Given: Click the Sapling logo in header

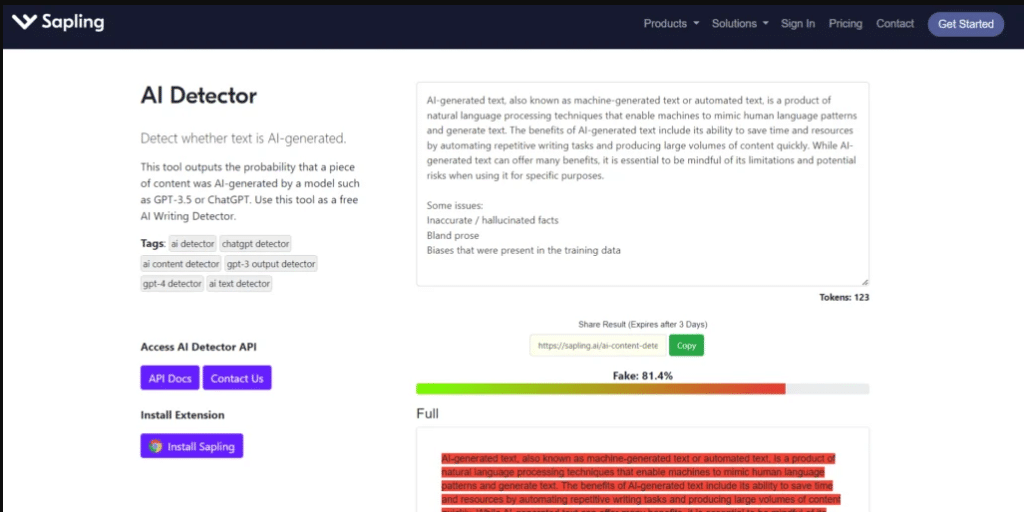Looking at the screenshot, I should [58, 23].
